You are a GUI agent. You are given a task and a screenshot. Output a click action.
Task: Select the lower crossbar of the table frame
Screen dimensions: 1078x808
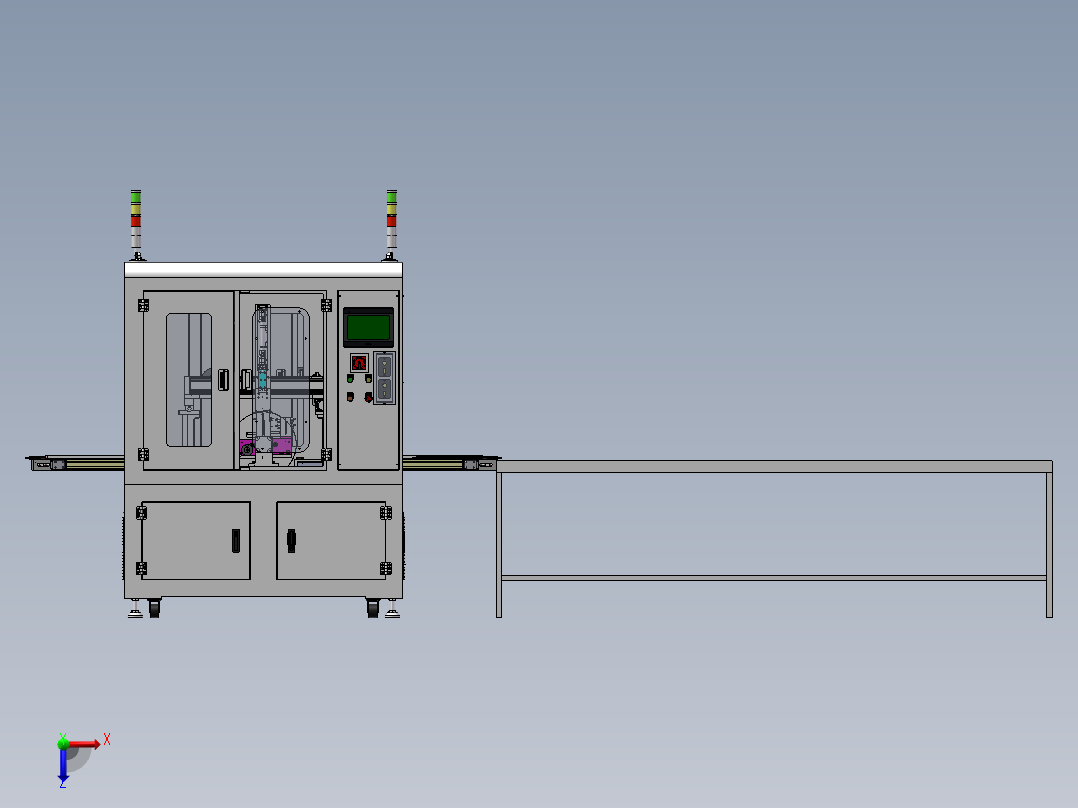(774, 578)
